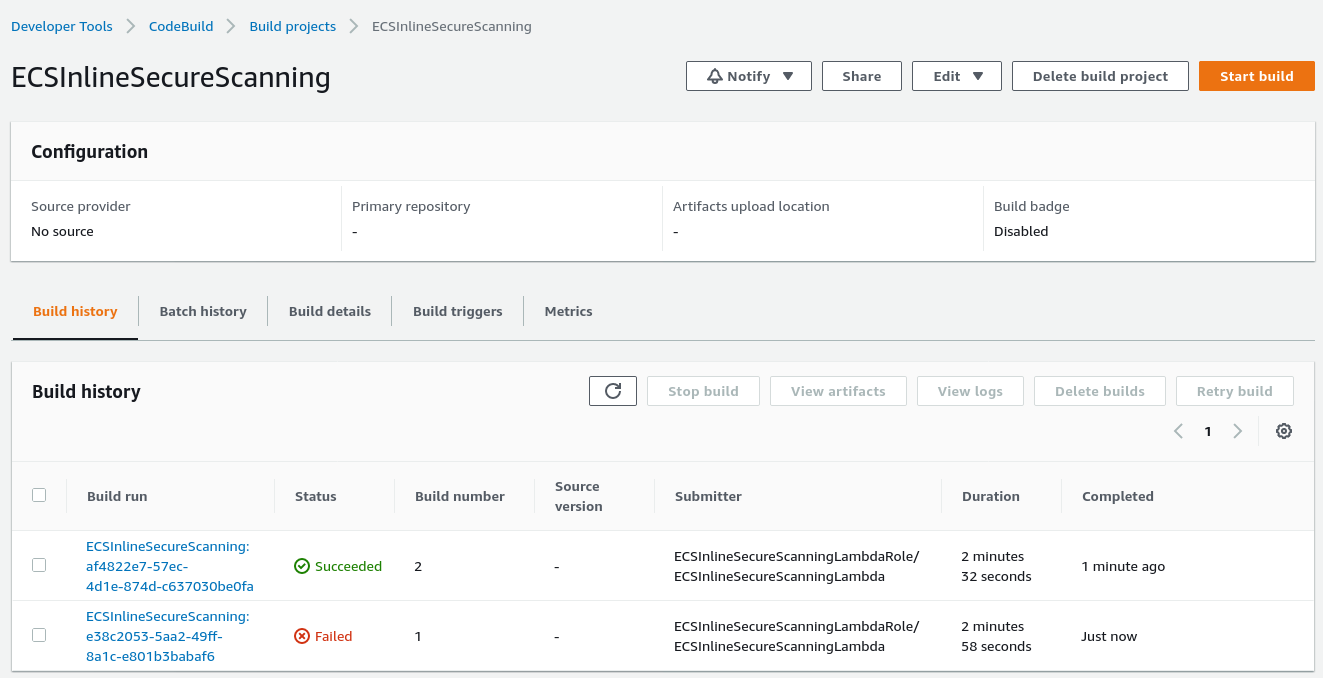Click the ECSInlineSecureScanning page title
The height and width of the screenshot is (678, 1323).
tap(171, 77)
